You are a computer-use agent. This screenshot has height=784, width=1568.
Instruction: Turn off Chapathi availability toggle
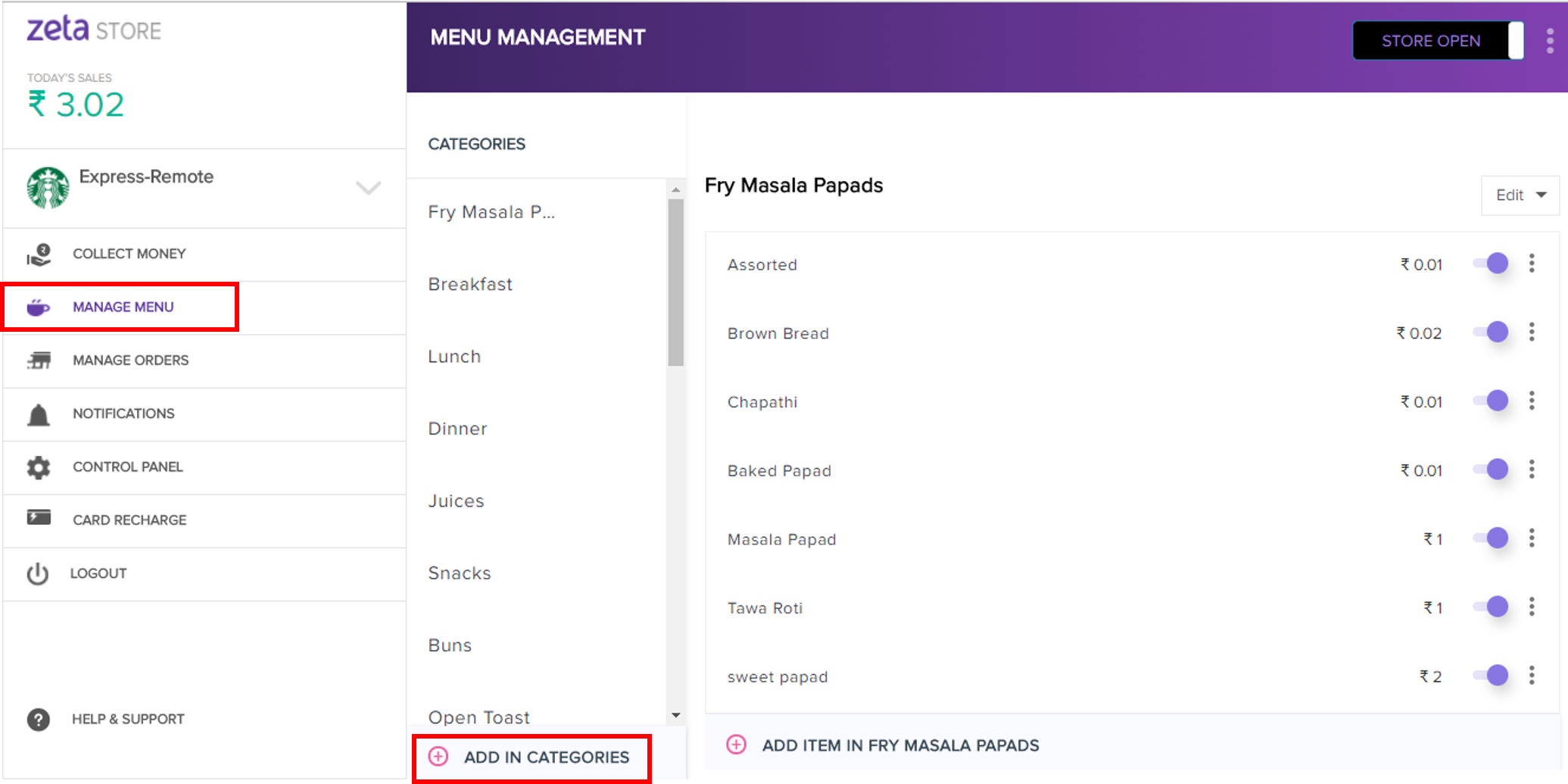coord(1491,401)
